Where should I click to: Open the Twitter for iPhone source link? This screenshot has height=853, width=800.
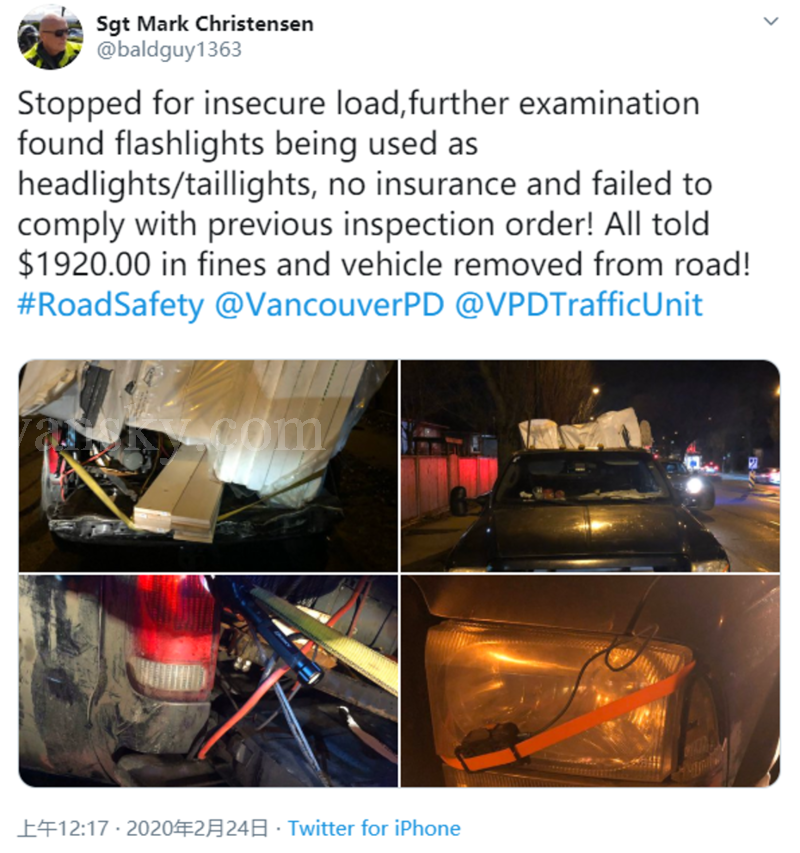[374, 829]
